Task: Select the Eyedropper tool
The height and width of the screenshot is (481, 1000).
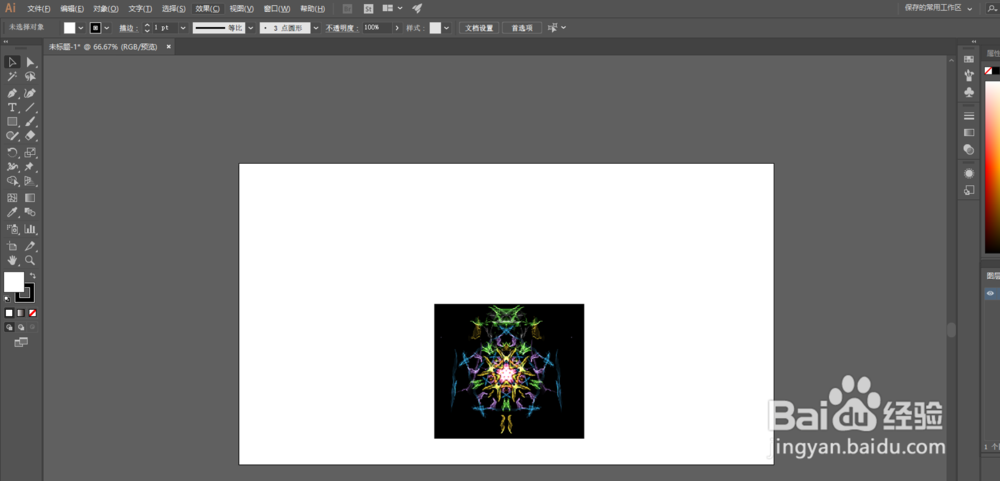Action: 12,212
